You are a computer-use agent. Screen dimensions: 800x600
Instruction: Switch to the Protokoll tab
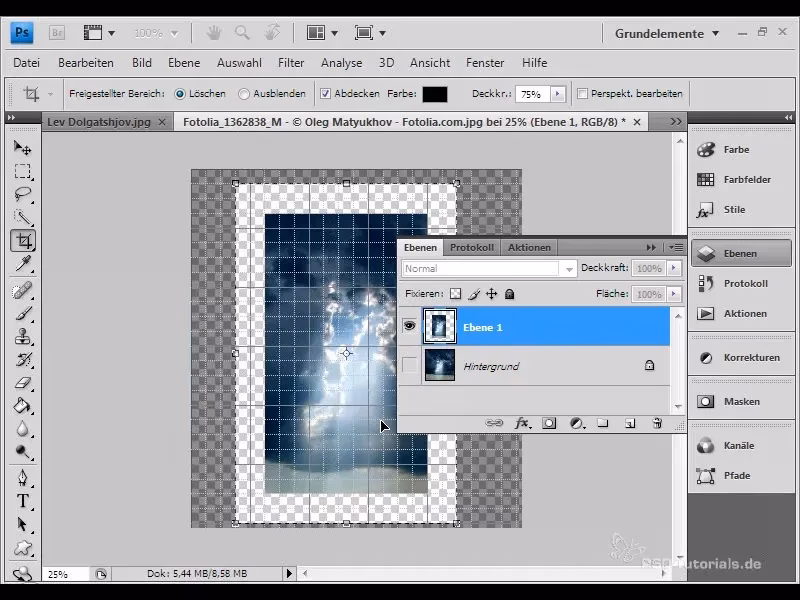472,247
